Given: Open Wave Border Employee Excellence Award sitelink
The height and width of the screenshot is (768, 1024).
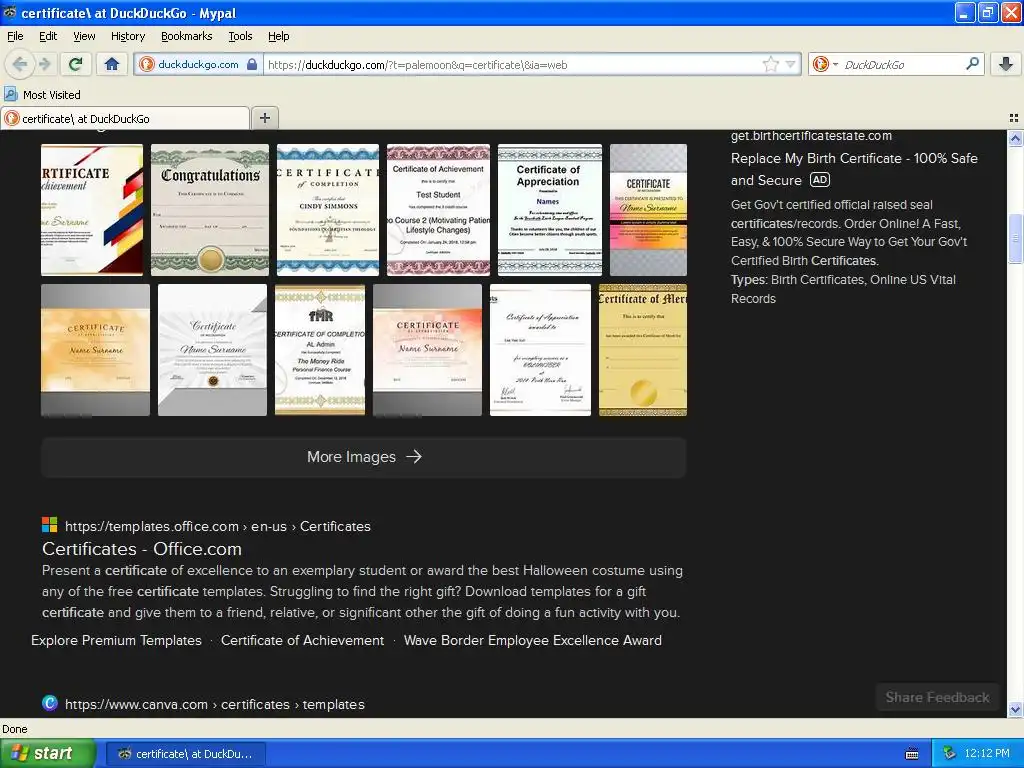Looking at the screenshot, I should click(533, 641).
